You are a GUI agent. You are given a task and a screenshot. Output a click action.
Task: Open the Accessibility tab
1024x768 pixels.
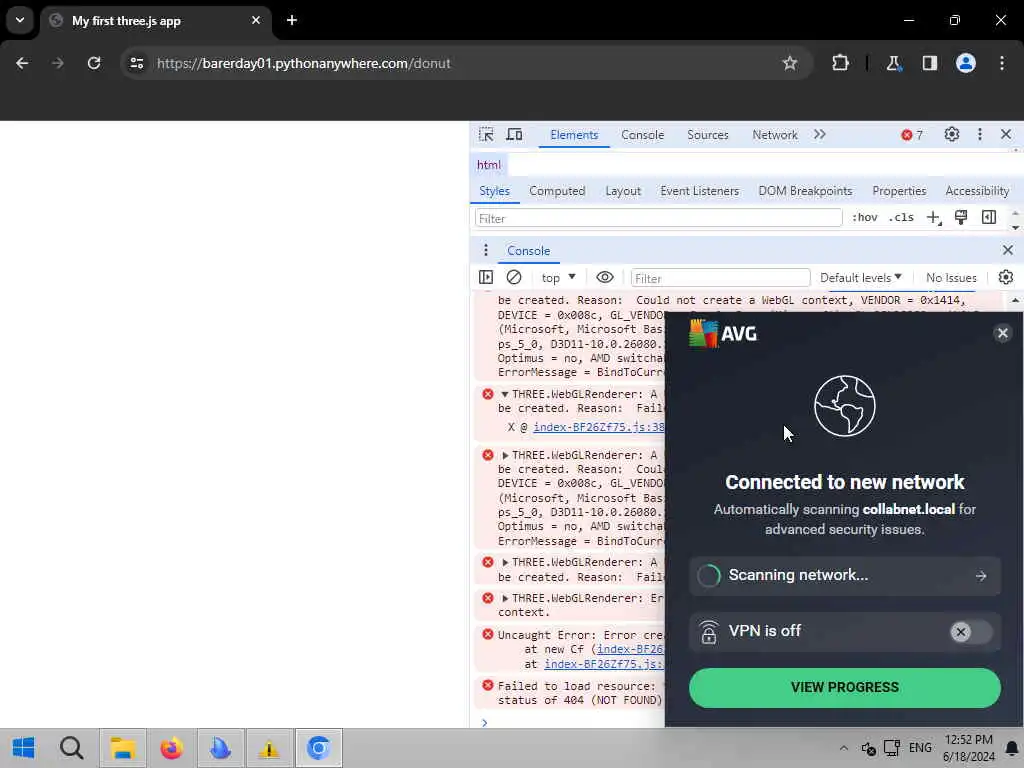pos(977,191)
